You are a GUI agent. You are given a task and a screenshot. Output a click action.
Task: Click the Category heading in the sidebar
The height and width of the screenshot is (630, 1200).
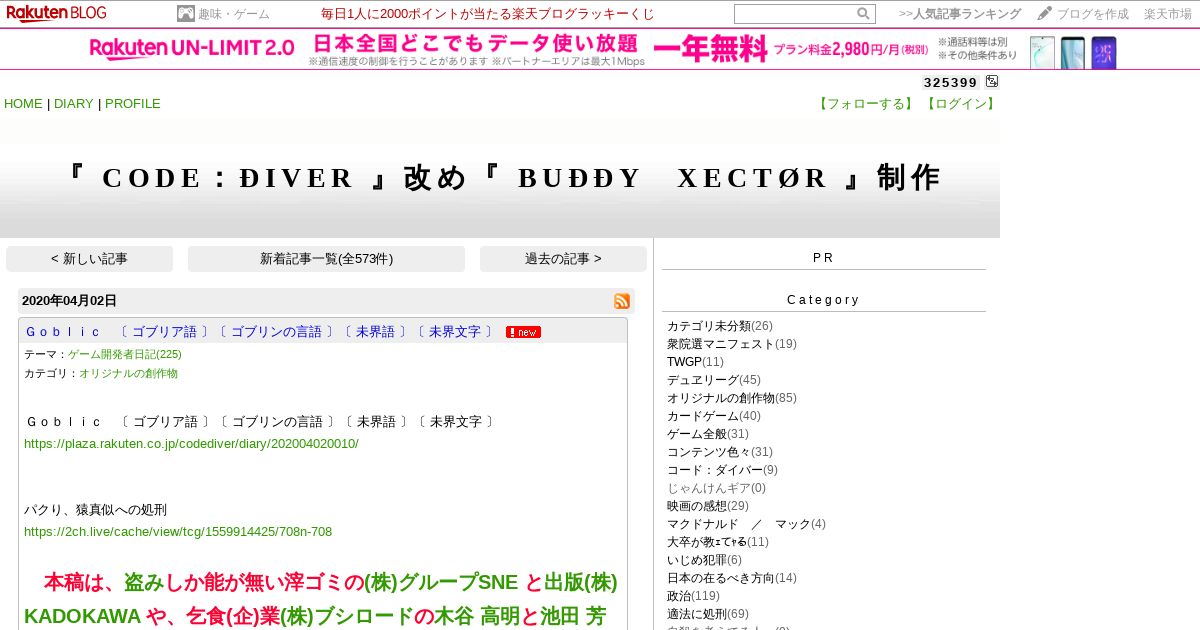point(823,300)
